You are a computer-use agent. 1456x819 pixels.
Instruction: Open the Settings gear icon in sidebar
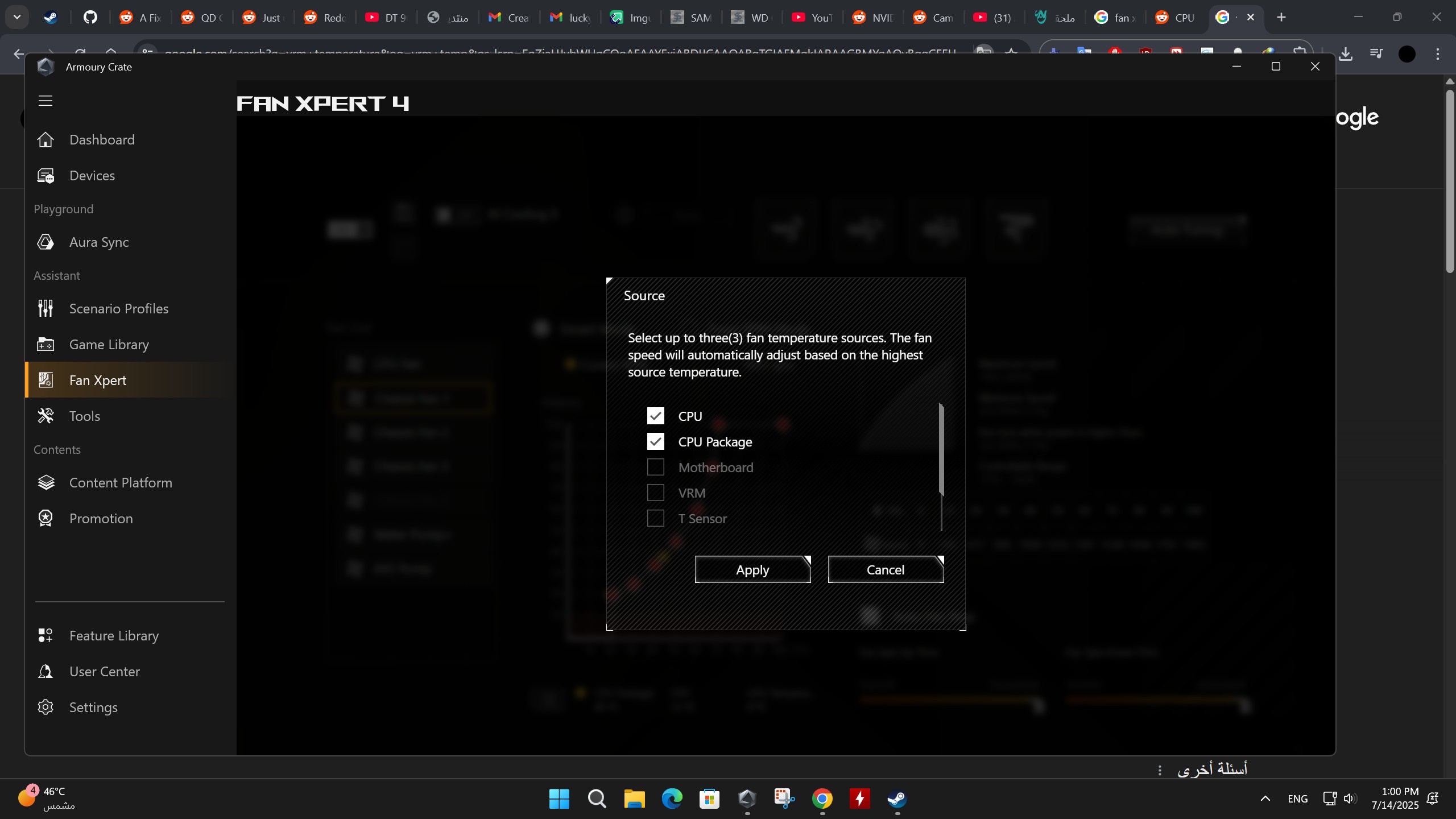coord(45,708)
